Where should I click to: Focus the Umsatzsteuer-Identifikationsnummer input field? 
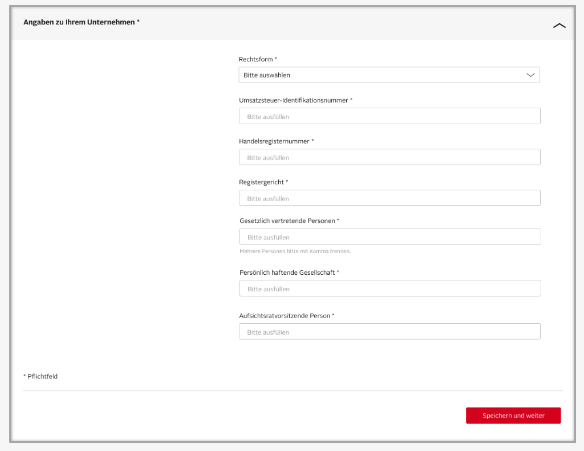tap(390, 116)
